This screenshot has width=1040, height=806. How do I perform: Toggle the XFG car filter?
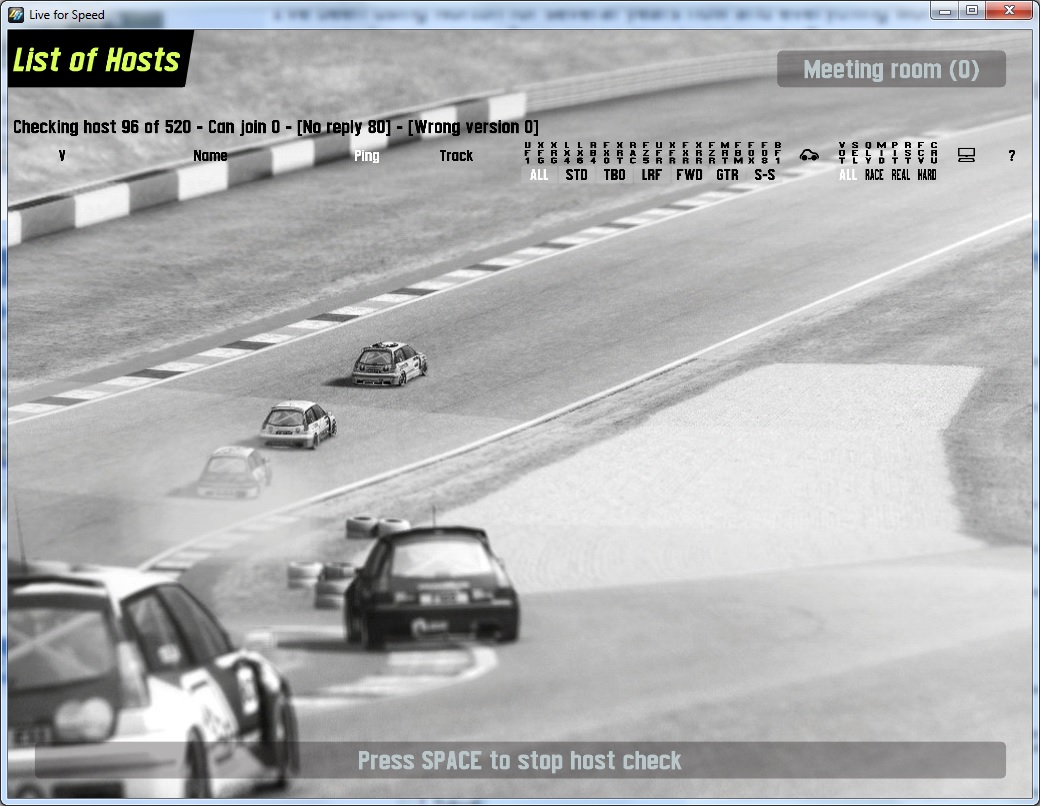tap(541, 153)
